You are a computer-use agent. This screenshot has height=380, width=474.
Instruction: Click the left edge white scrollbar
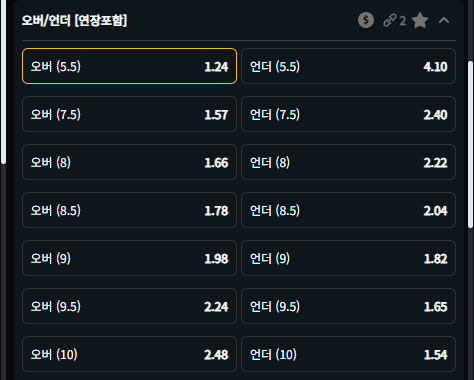tap(3, 82)
